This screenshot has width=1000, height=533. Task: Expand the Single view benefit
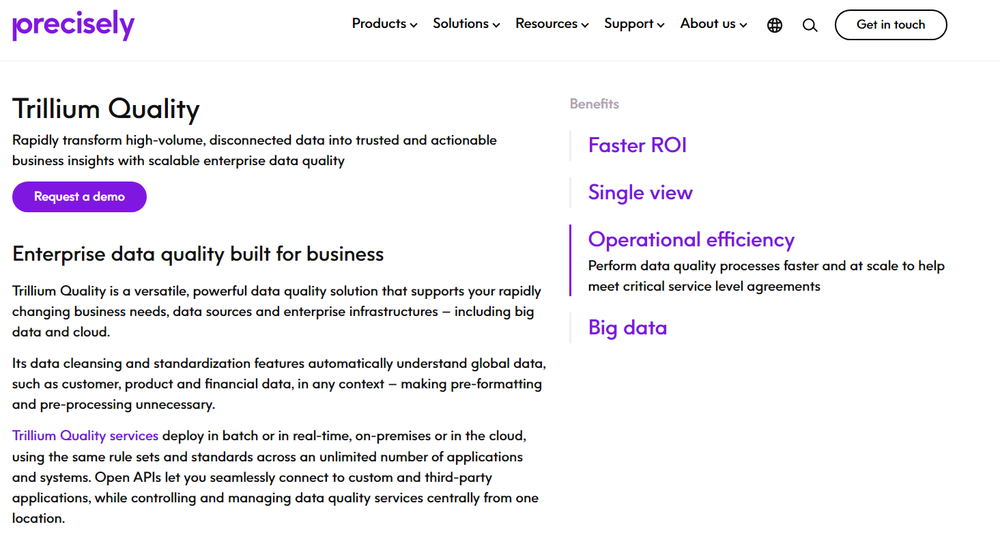point(640,193)
